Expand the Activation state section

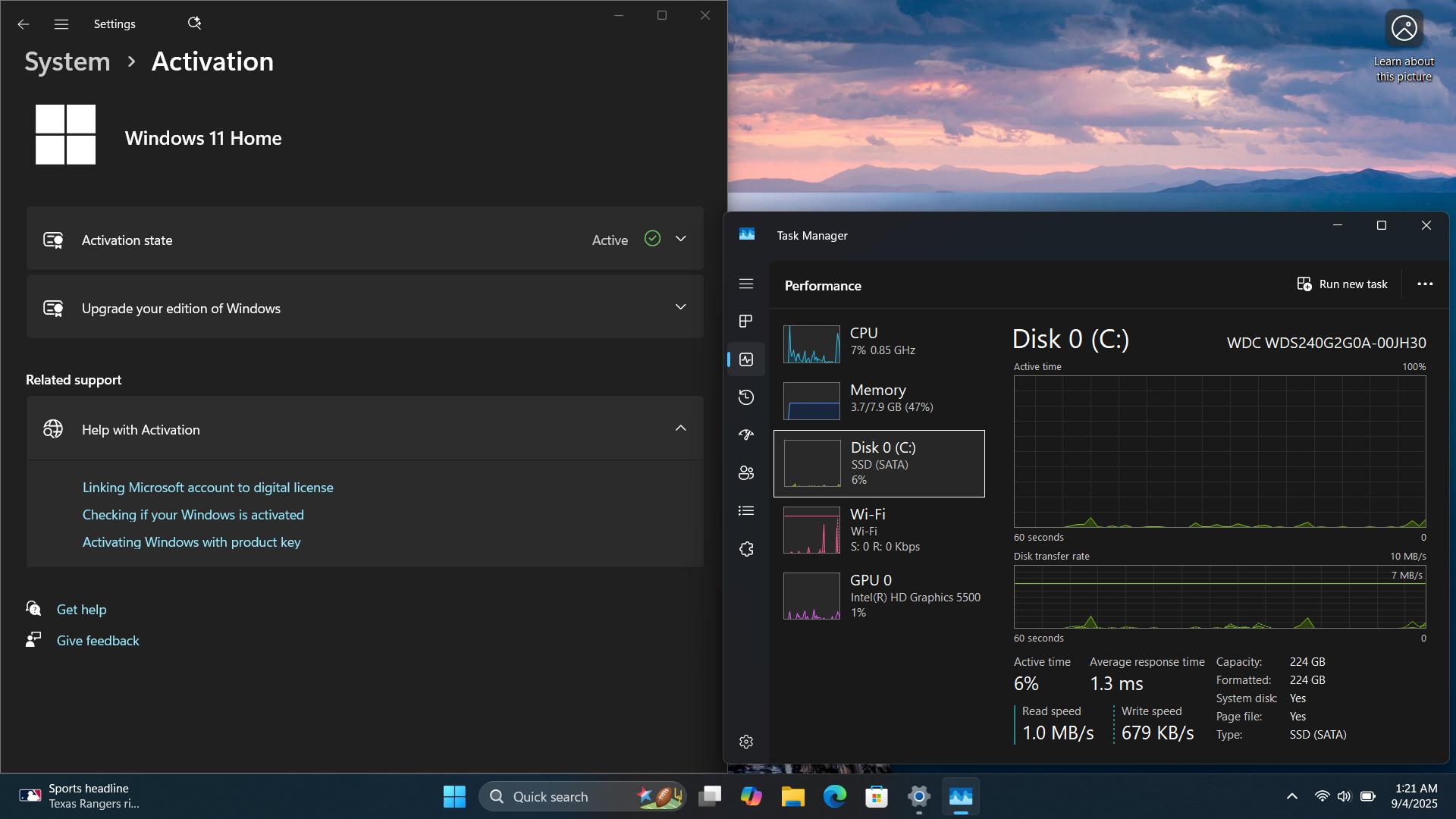point(365,239)
